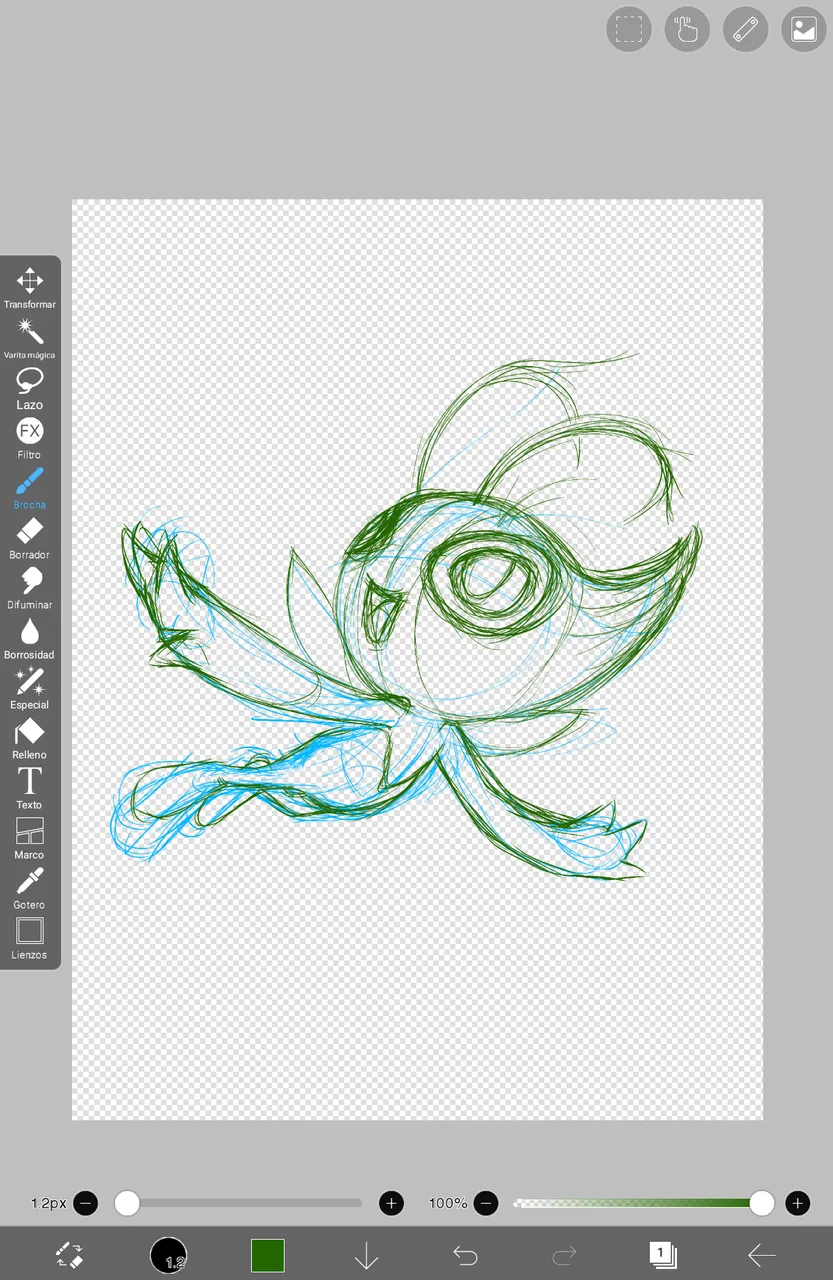Image resolution: width=833 pixels, height=1280 pixels.
Task: Open the selection area dashed-square icon
Action: tap(629, 29)
